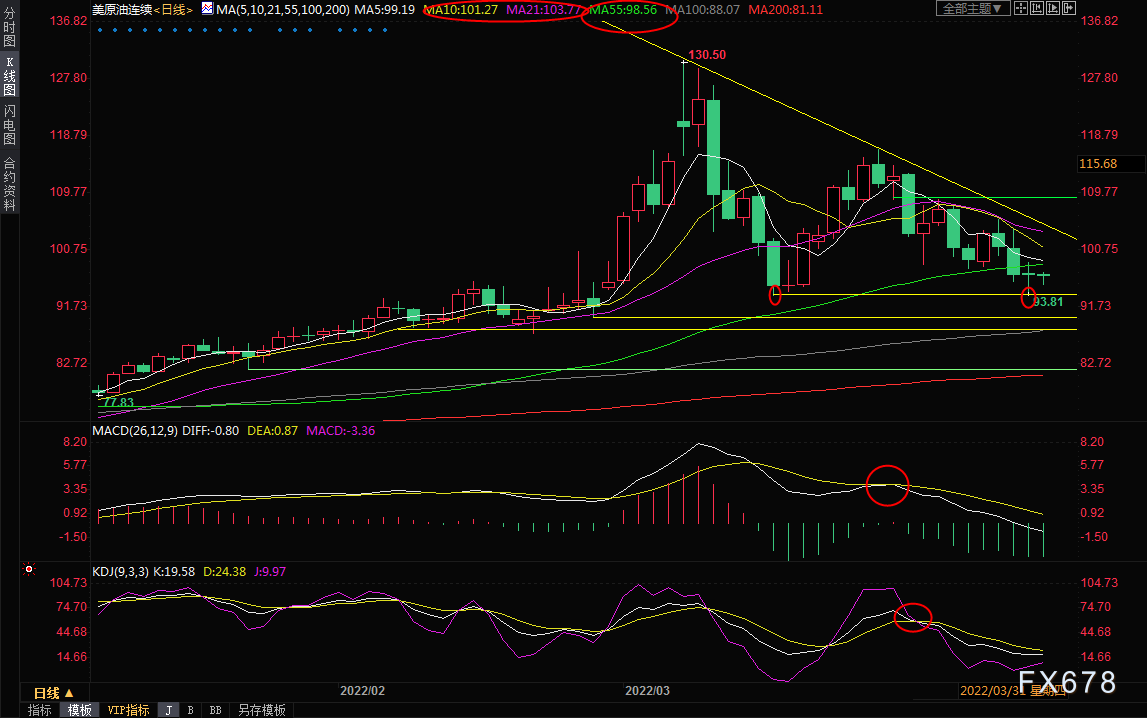Open the <日线> period label dropdown
The width and height of the screenshot is (1147, 718).
(x=173, y=10)
